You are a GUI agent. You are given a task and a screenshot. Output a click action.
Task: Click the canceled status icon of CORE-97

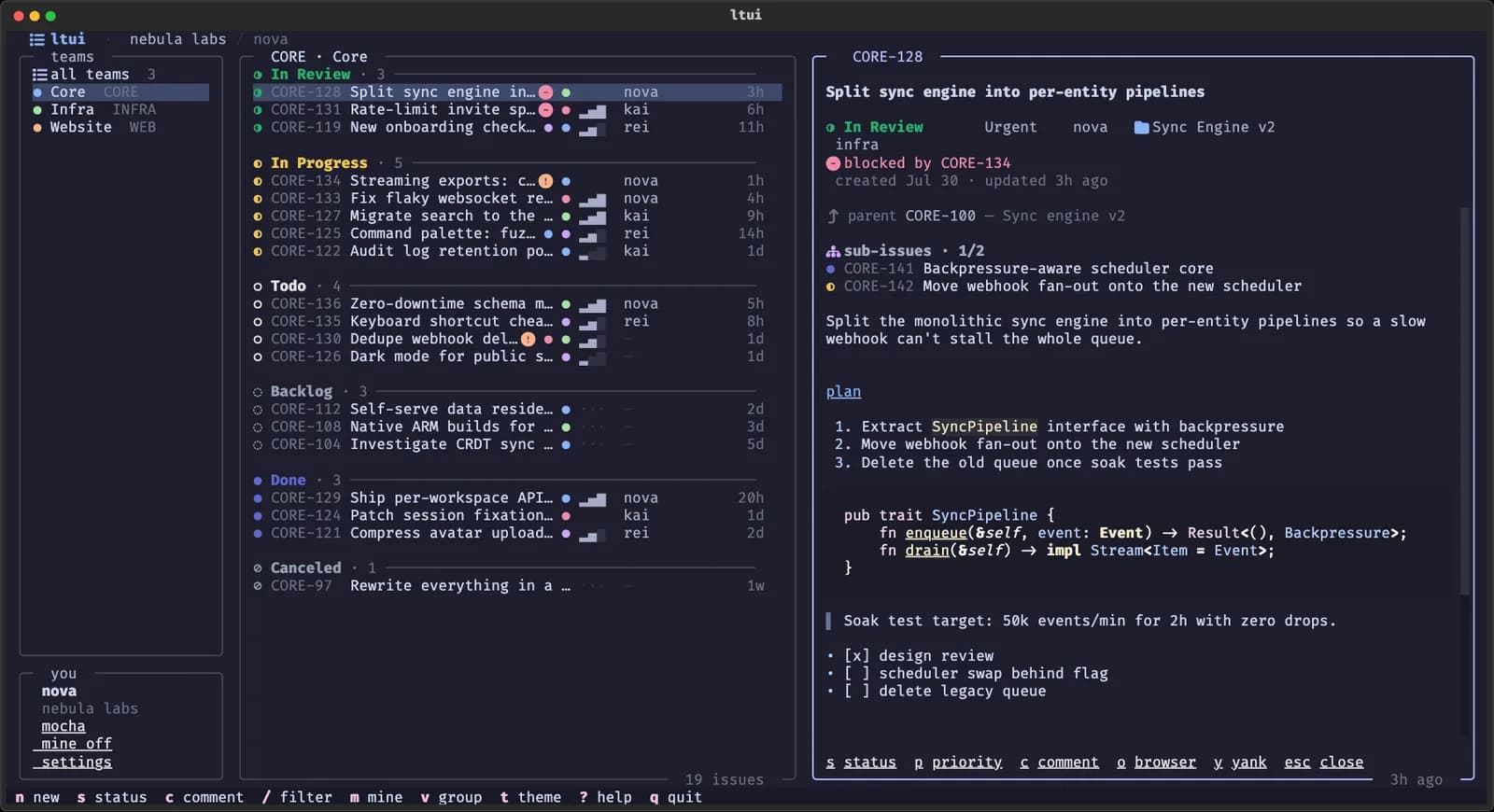[258, 586]
